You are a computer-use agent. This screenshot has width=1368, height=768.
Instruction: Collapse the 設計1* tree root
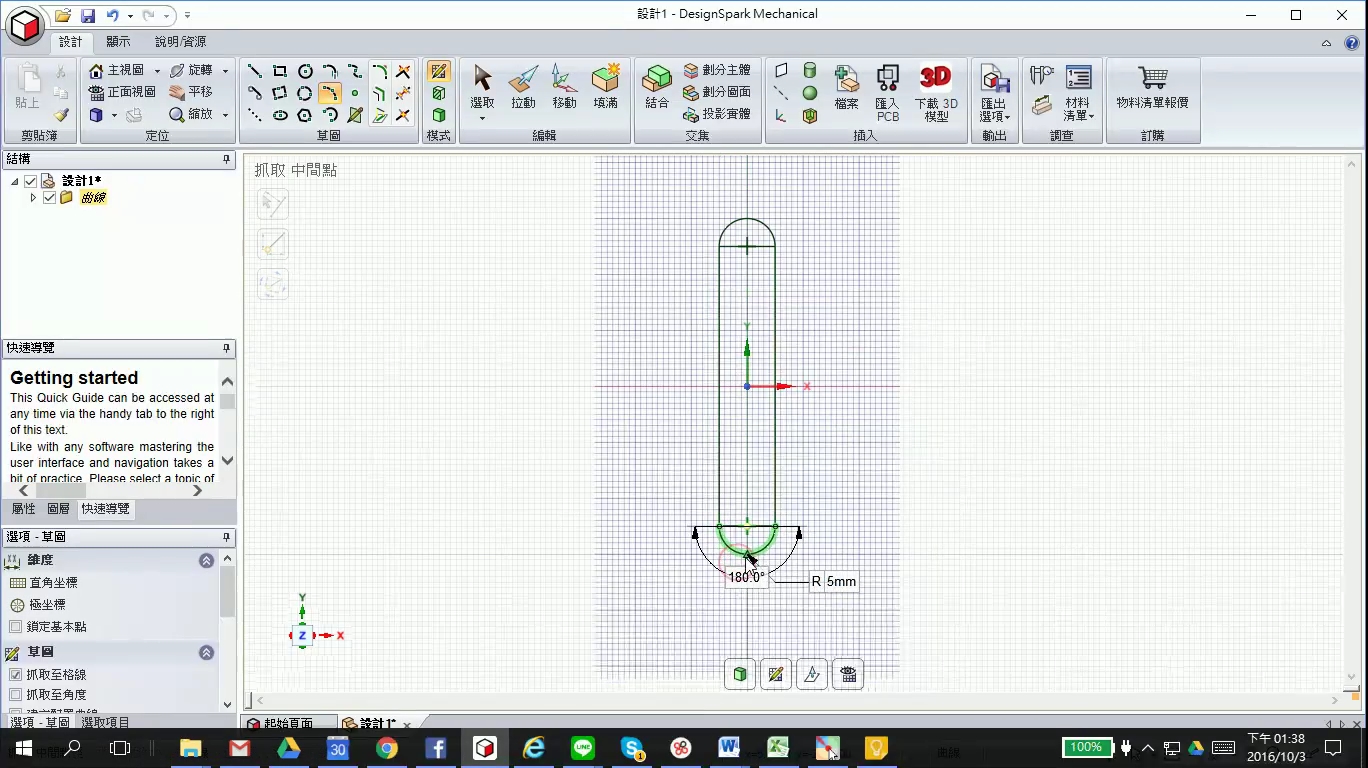(15, 181)
